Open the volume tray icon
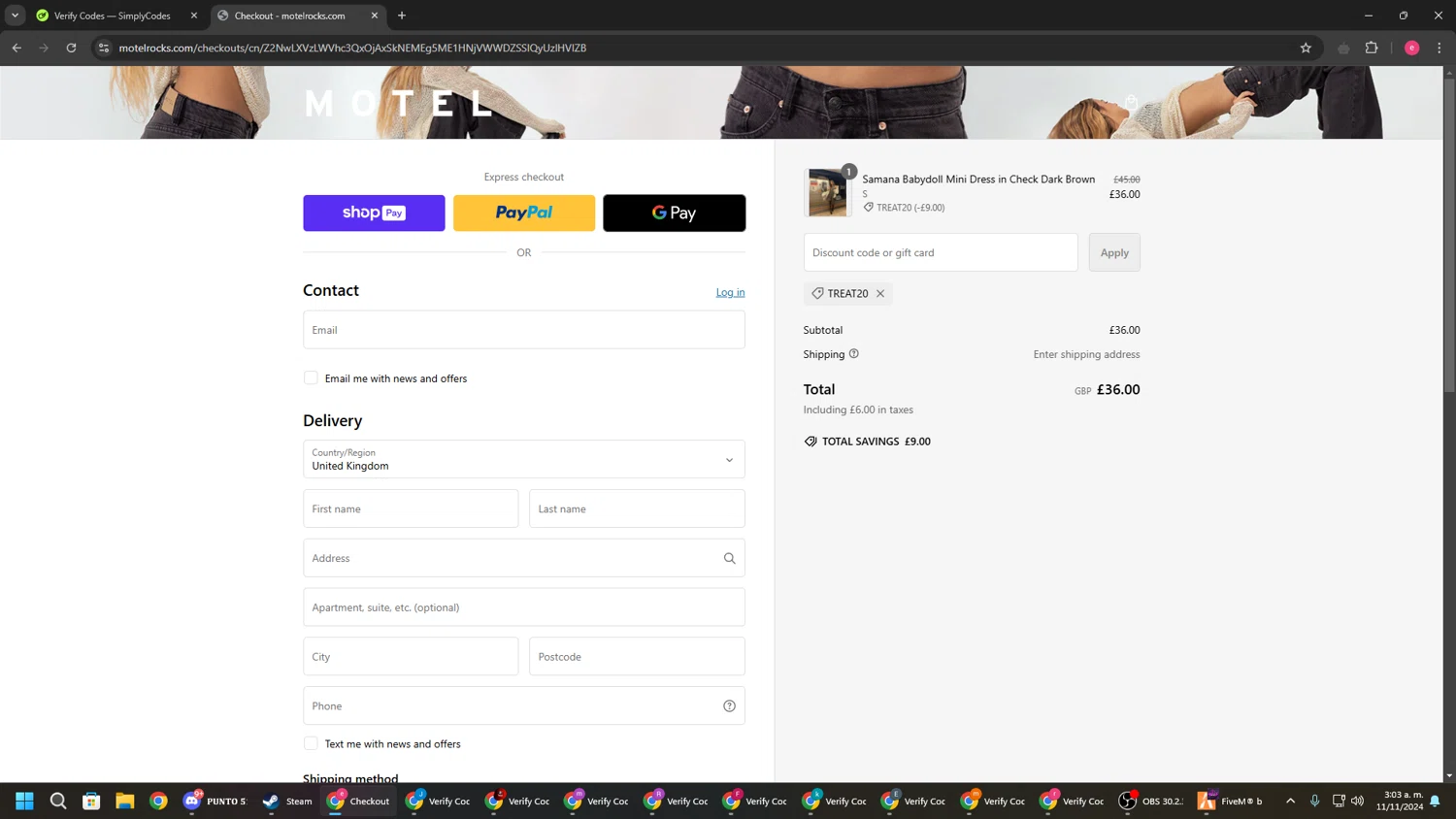 click(1357, 801)
